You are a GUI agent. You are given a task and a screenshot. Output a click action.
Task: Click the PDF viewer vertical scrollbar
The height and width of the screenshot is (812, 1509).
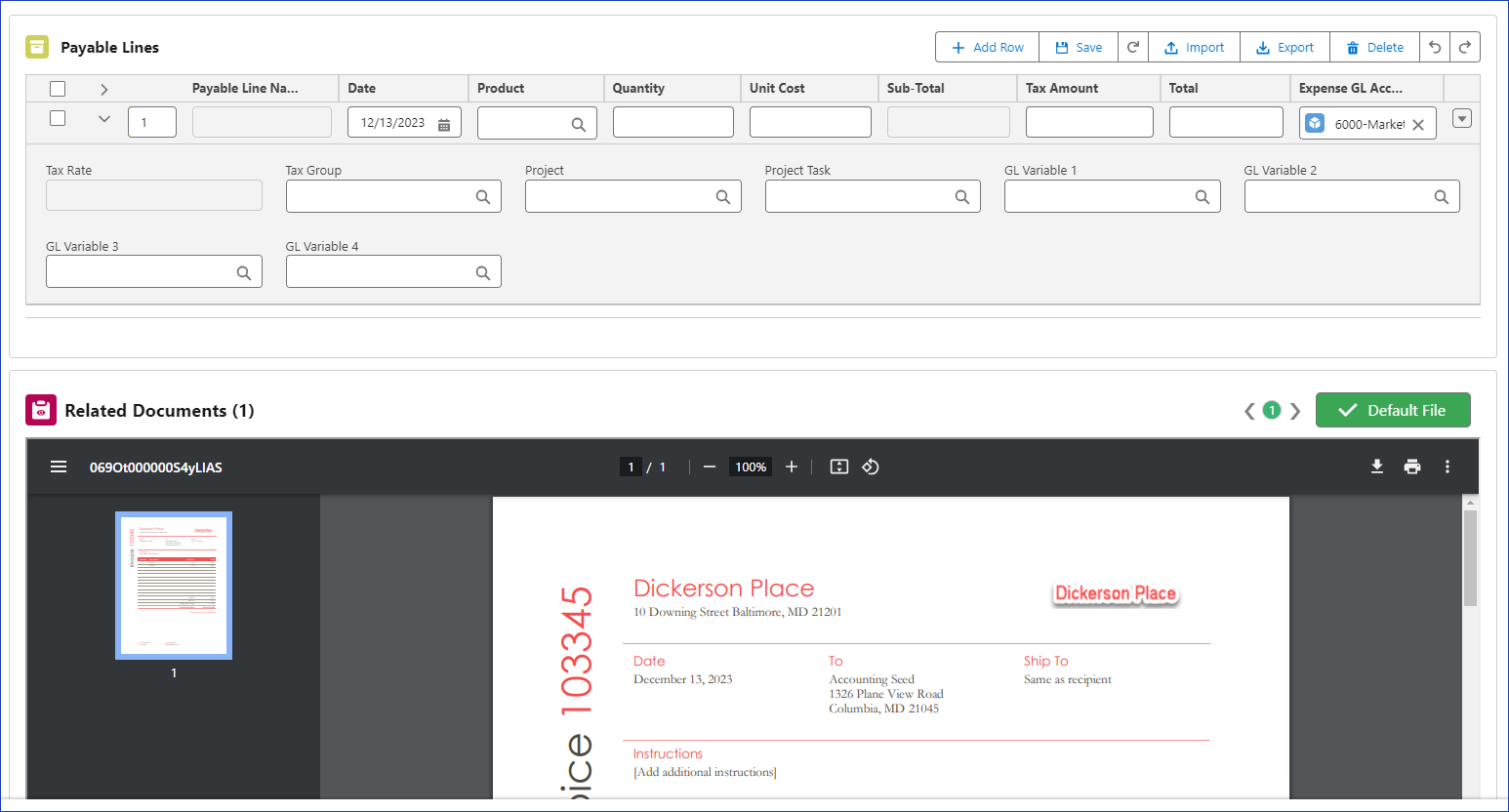[1470, 558]
